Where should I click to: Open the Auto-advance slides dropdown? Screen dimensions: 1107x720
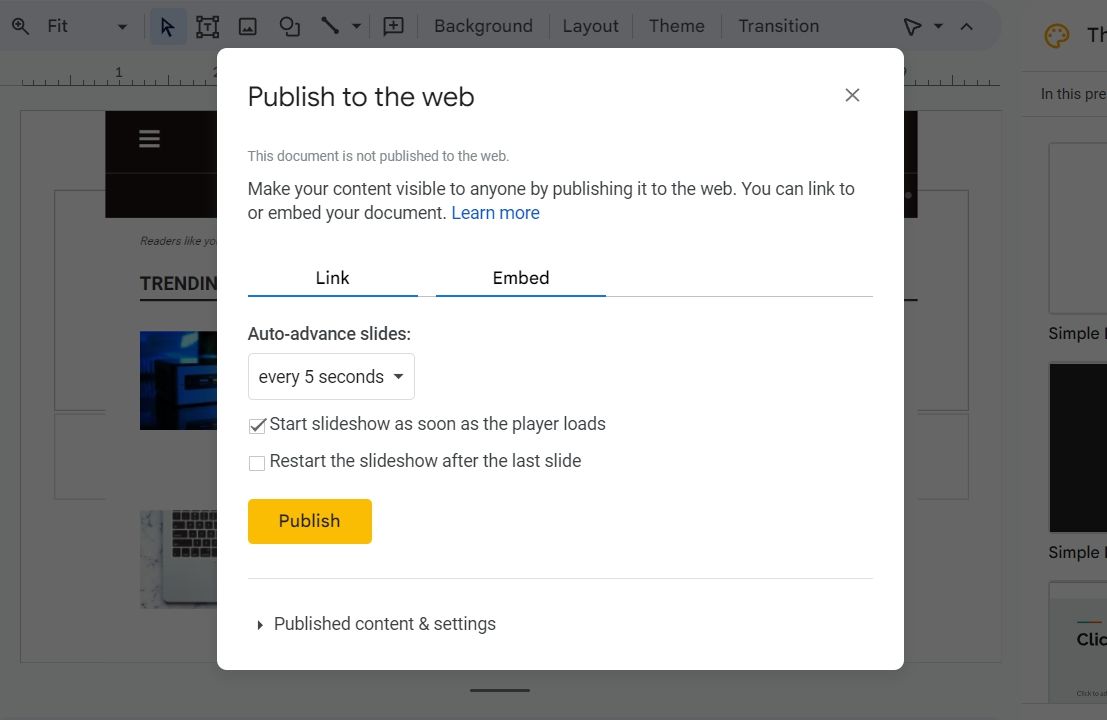coord(331,377)
